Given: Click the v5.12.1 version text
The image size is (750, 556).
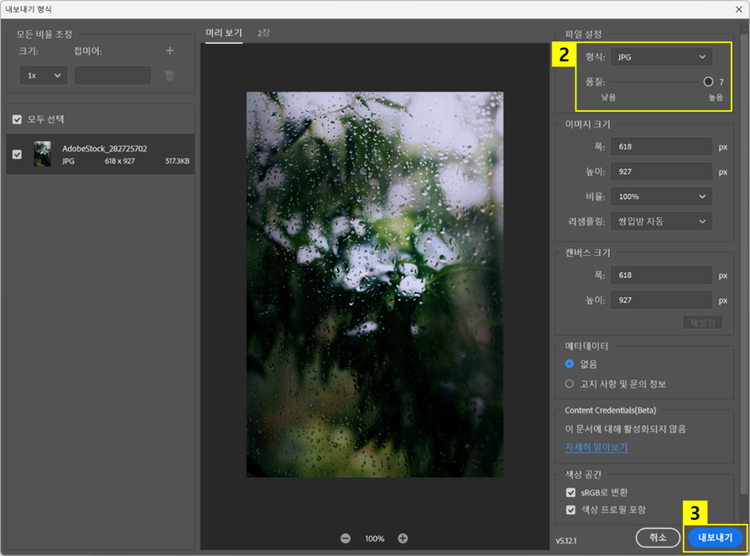Looking at the screenshot, I should (566, 541).
